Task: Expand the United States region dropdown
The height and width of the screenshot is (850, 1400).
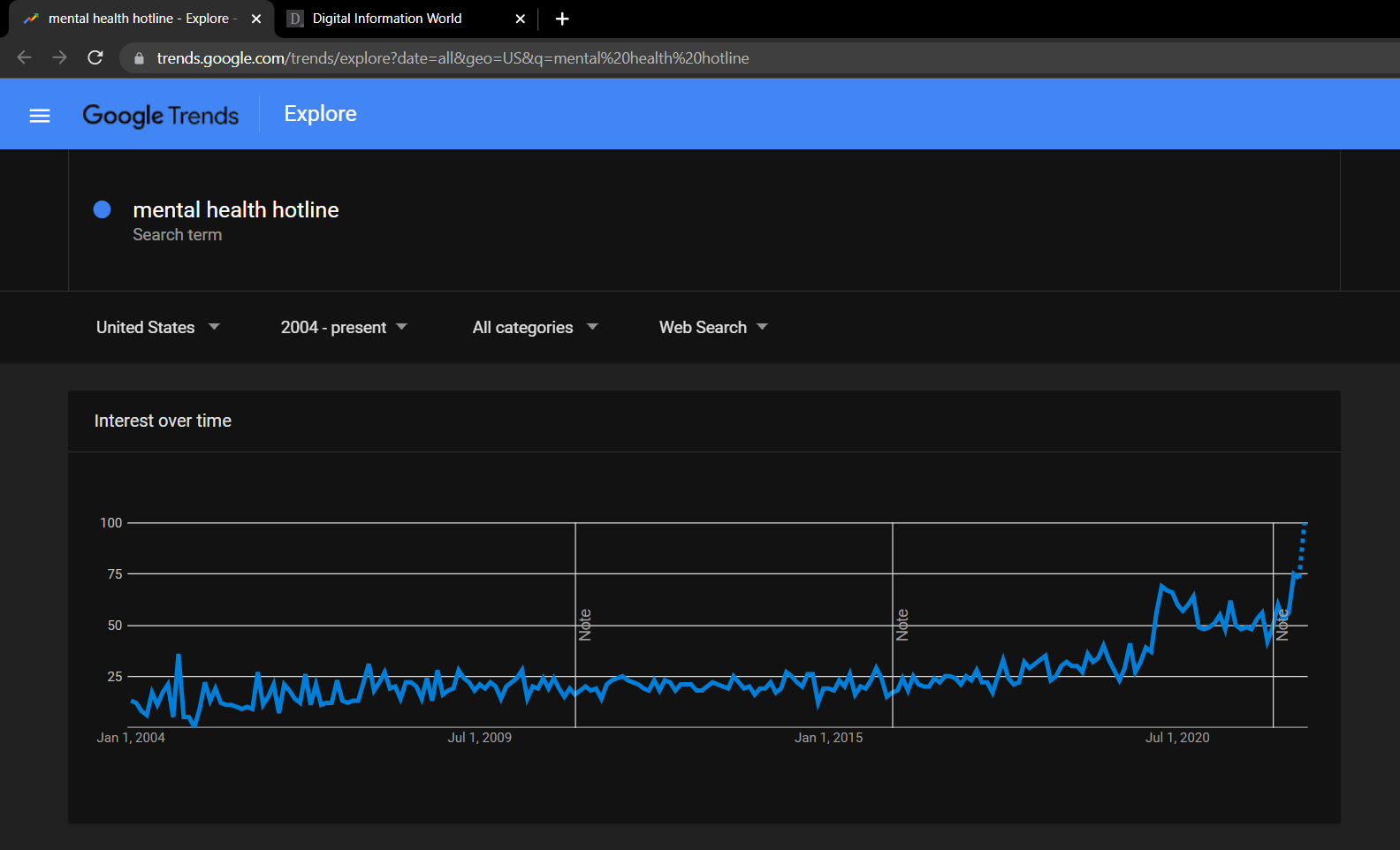Action: (x=158, y=327)
